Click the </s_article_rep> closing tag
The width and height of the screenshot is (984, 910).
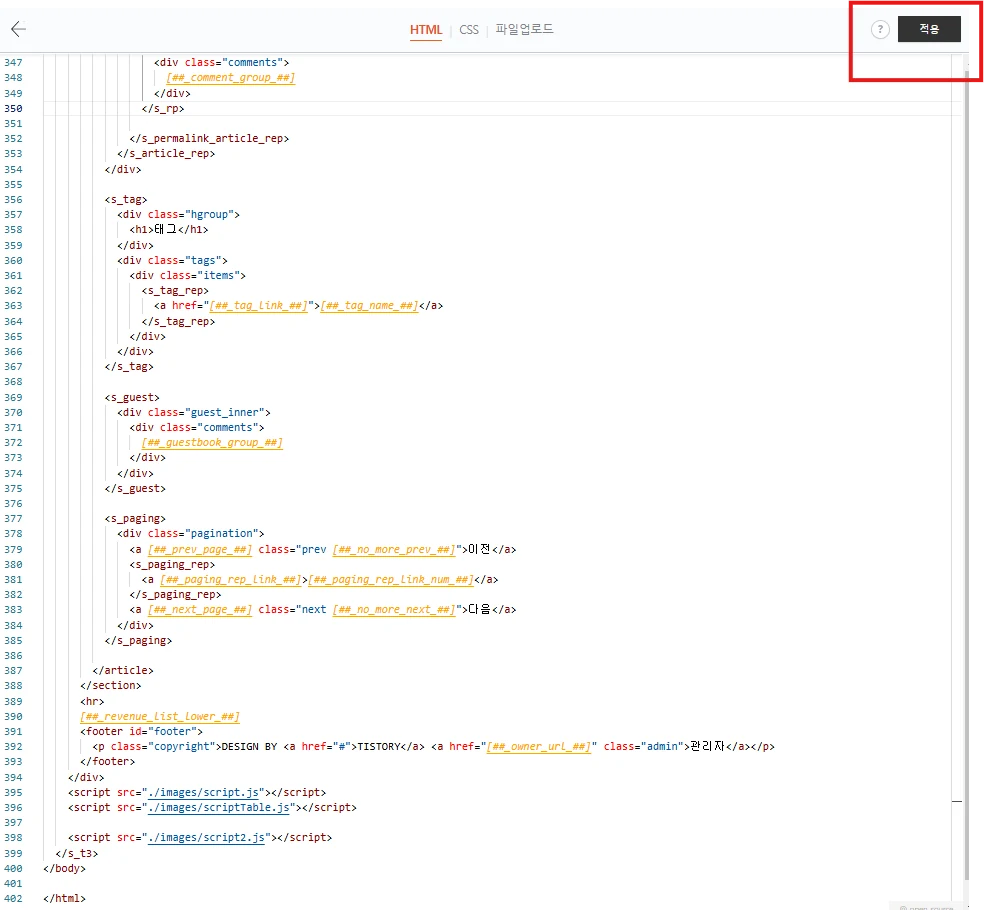click(x=166, y=154)
